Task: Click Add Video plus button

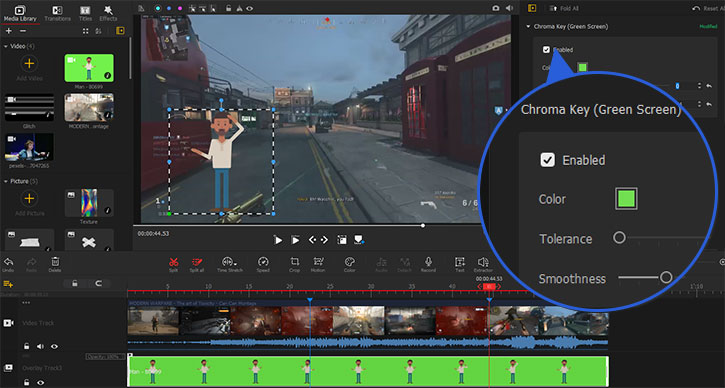Action: [29, 63]
